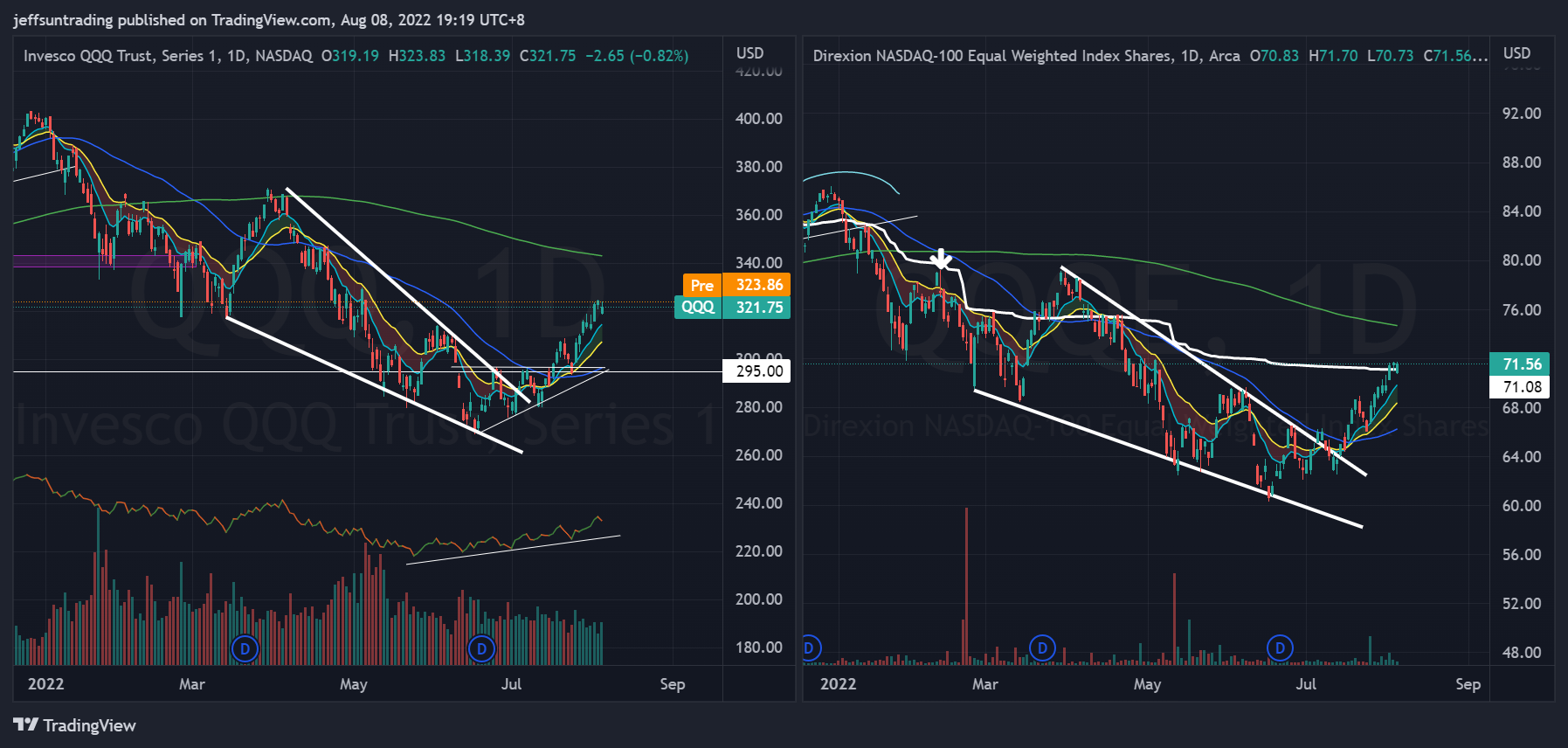1568x748 pixels.
Task: Click the 180.00 price axis label
Action: tap(759, 648)
